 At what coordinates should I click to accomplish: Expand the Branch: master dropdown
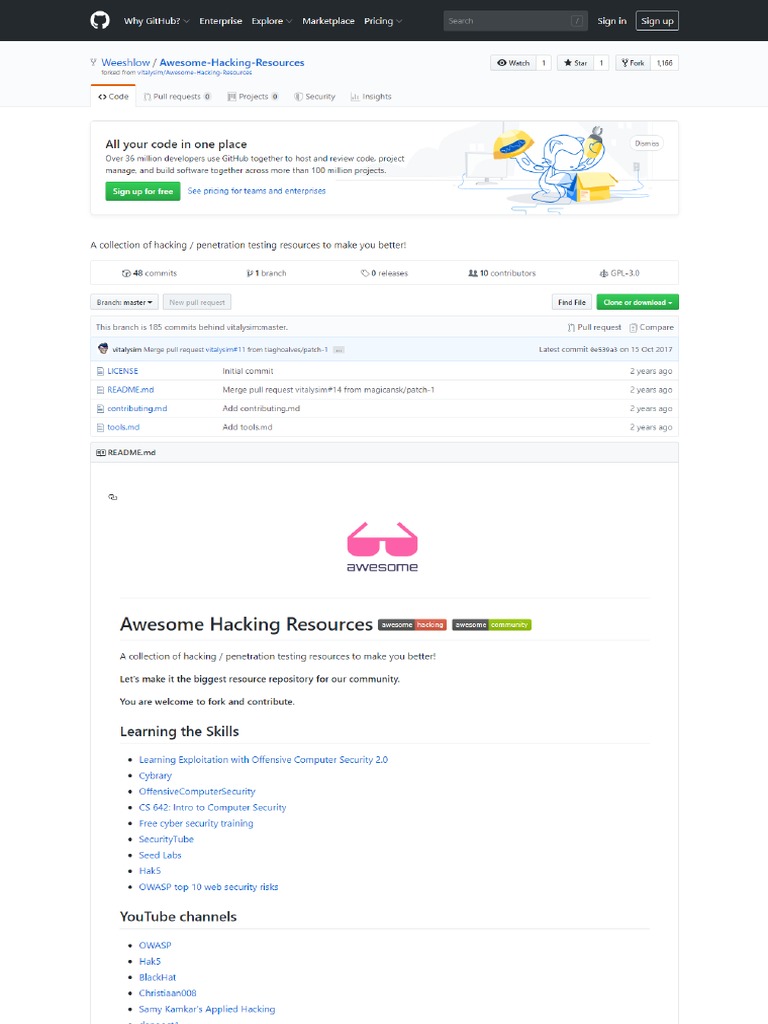point(124,302)
